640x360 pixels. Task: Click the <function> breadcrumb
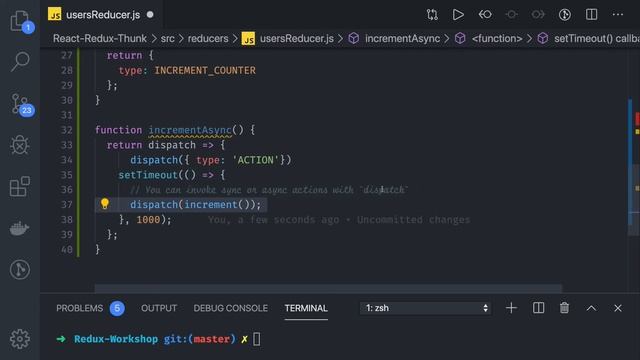click(x=497, y=38)
